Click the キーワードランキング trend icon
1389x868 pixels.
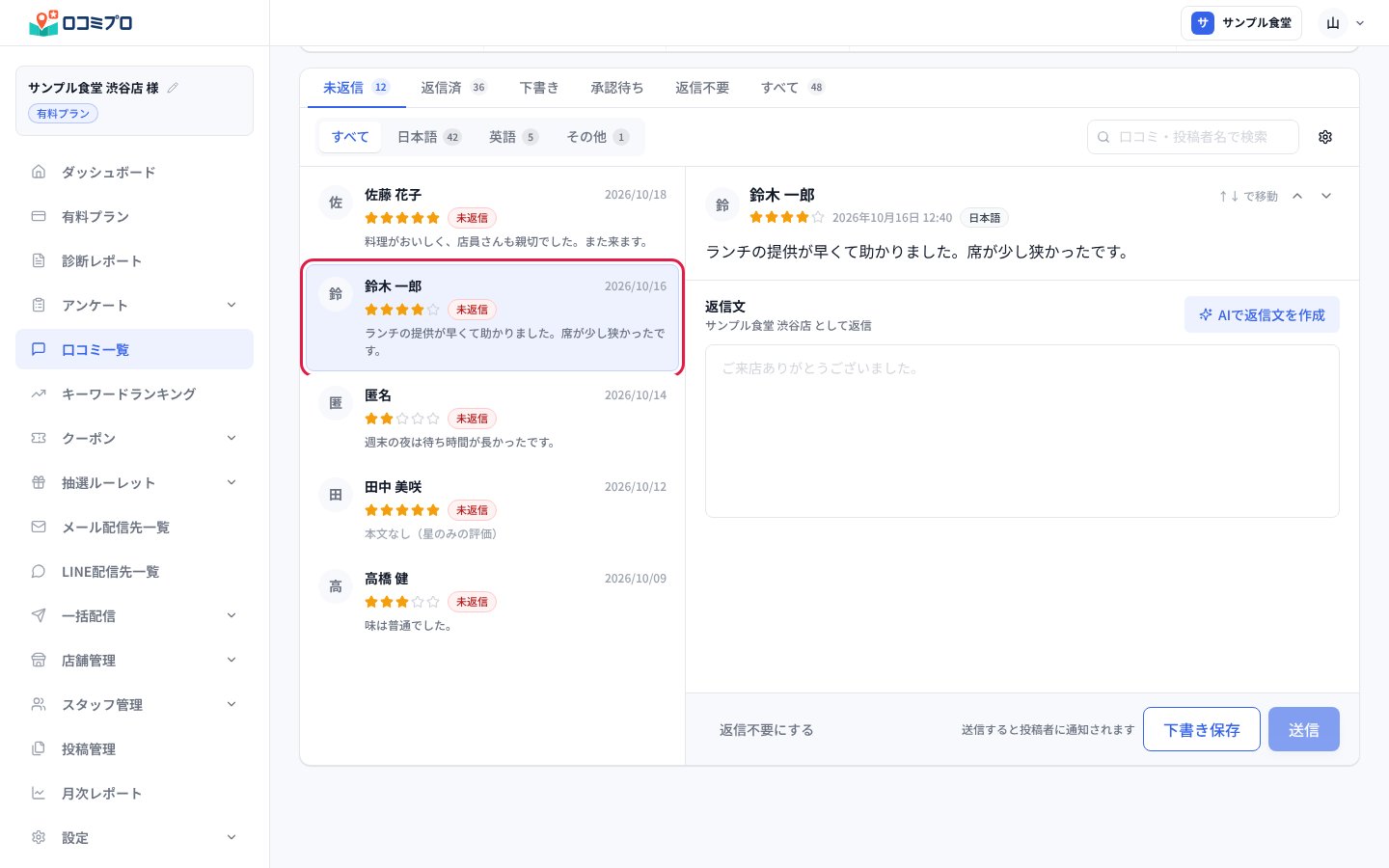point(39,393)
